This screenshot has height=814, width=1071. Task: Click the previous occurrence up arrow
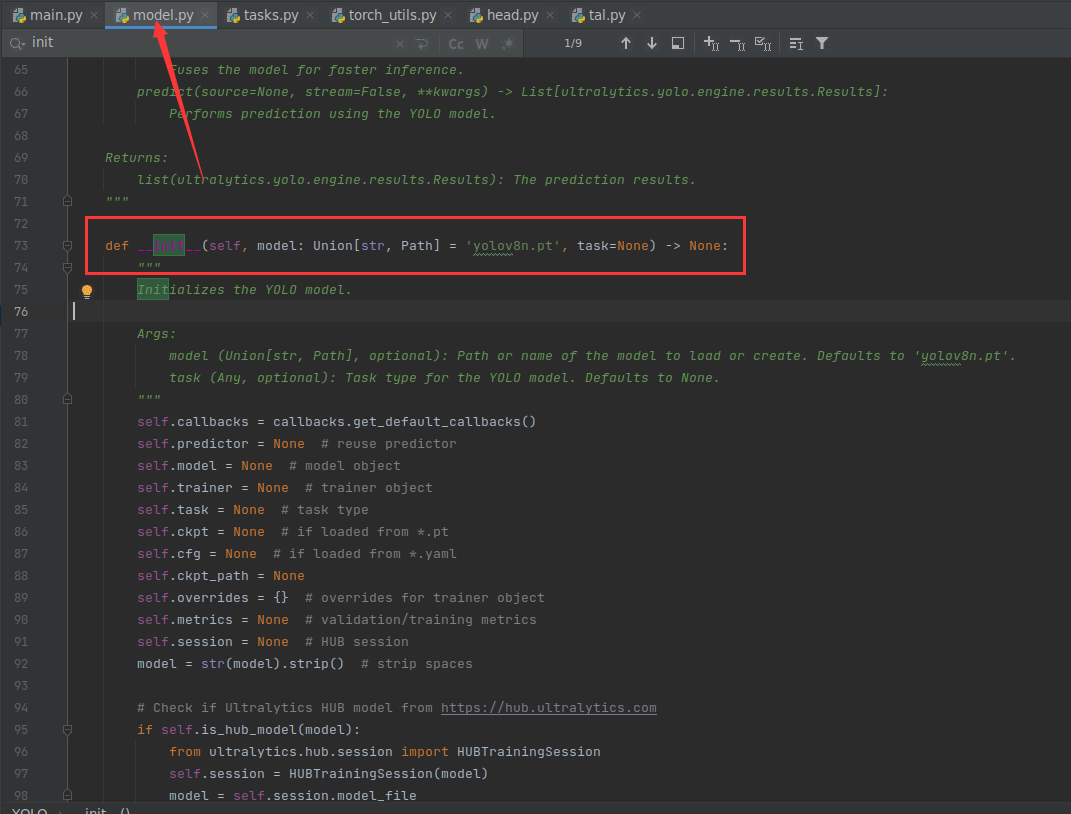click(626, 43)
